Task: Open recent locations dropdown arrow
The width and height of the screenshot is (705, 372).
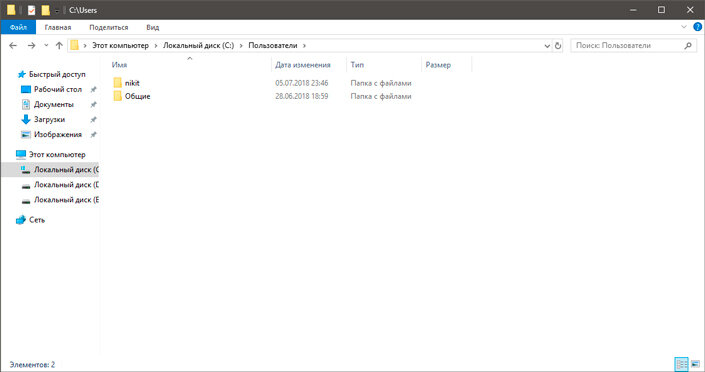Action: 46,45
